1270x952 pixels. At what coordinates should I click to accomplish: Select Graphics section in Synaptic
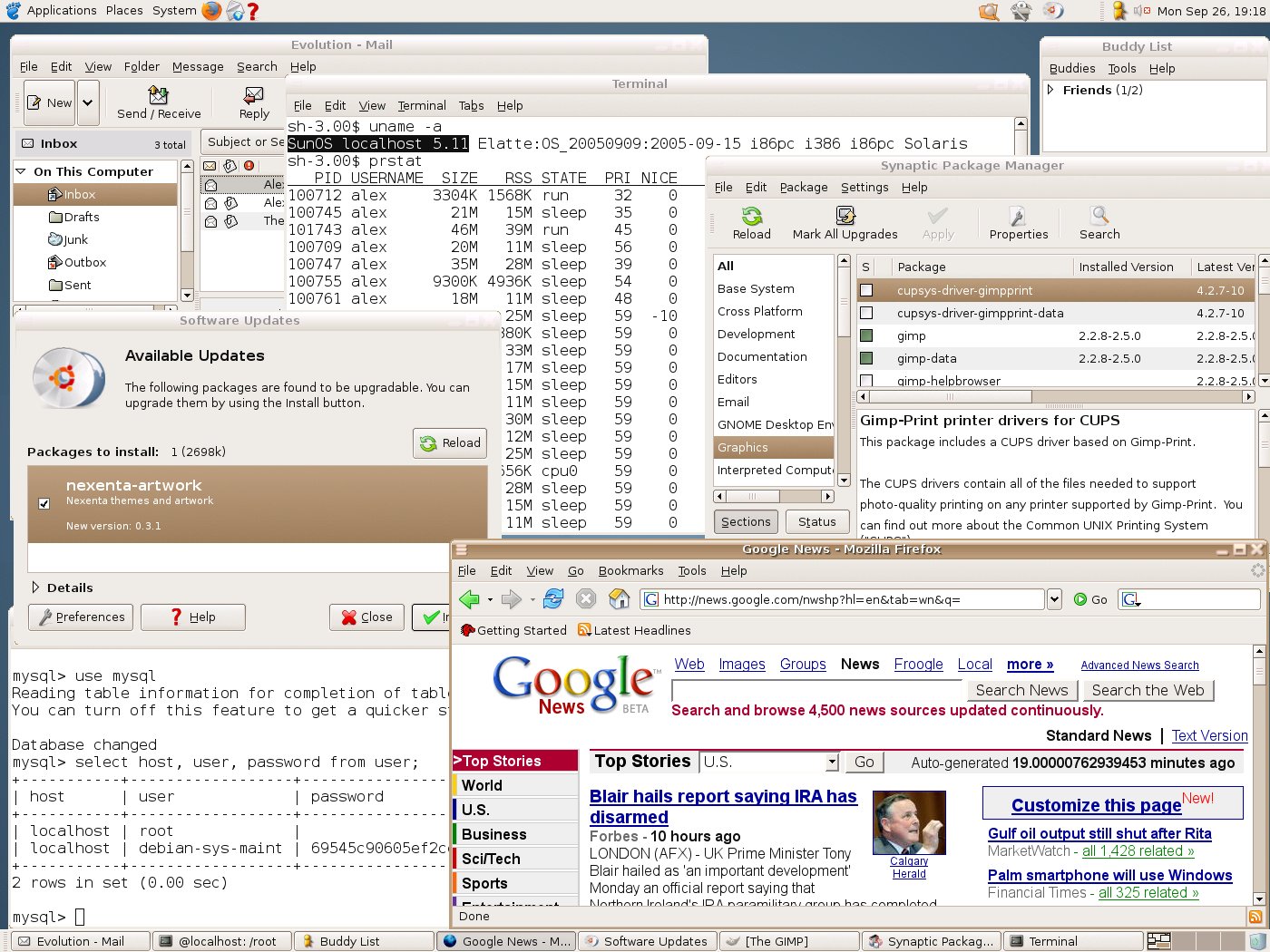774,447
